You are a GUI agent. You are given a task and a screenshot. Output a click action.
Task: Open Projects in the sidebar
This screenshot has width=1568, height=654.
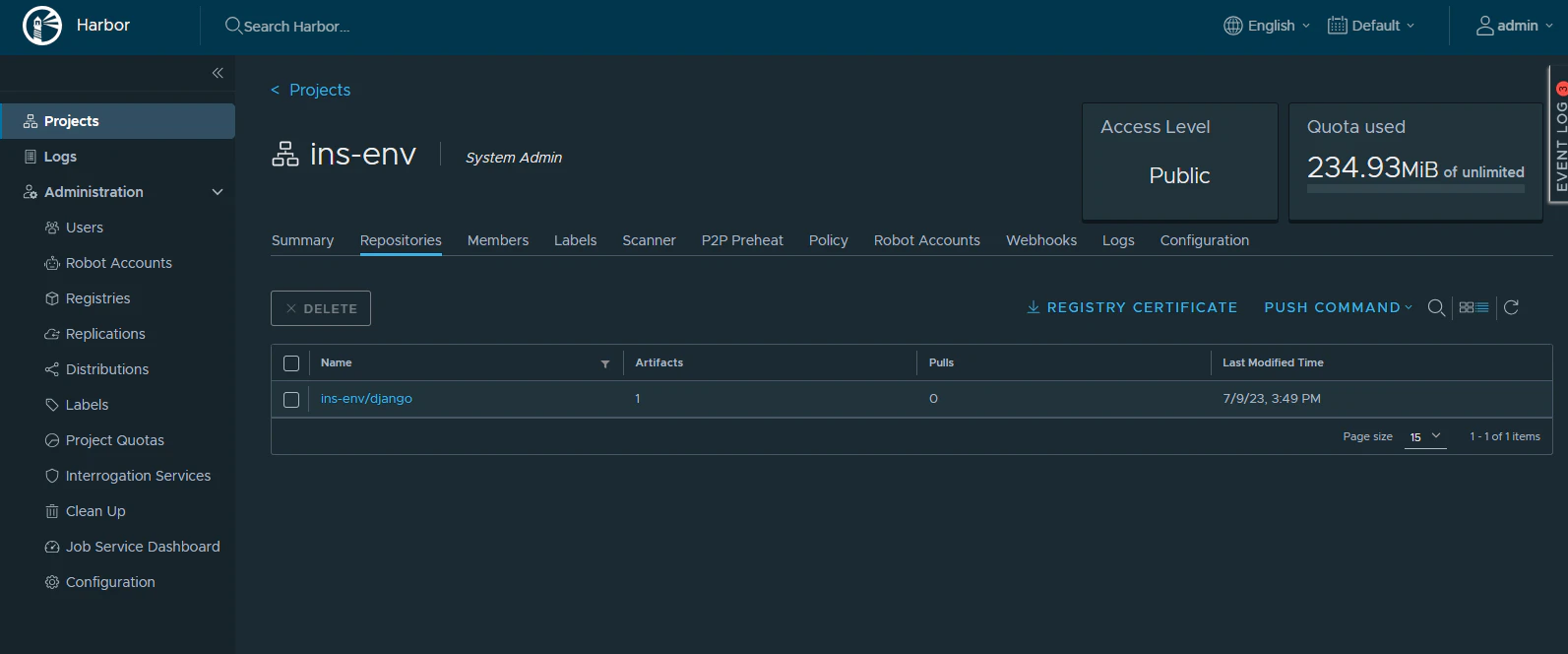point(117,121)
